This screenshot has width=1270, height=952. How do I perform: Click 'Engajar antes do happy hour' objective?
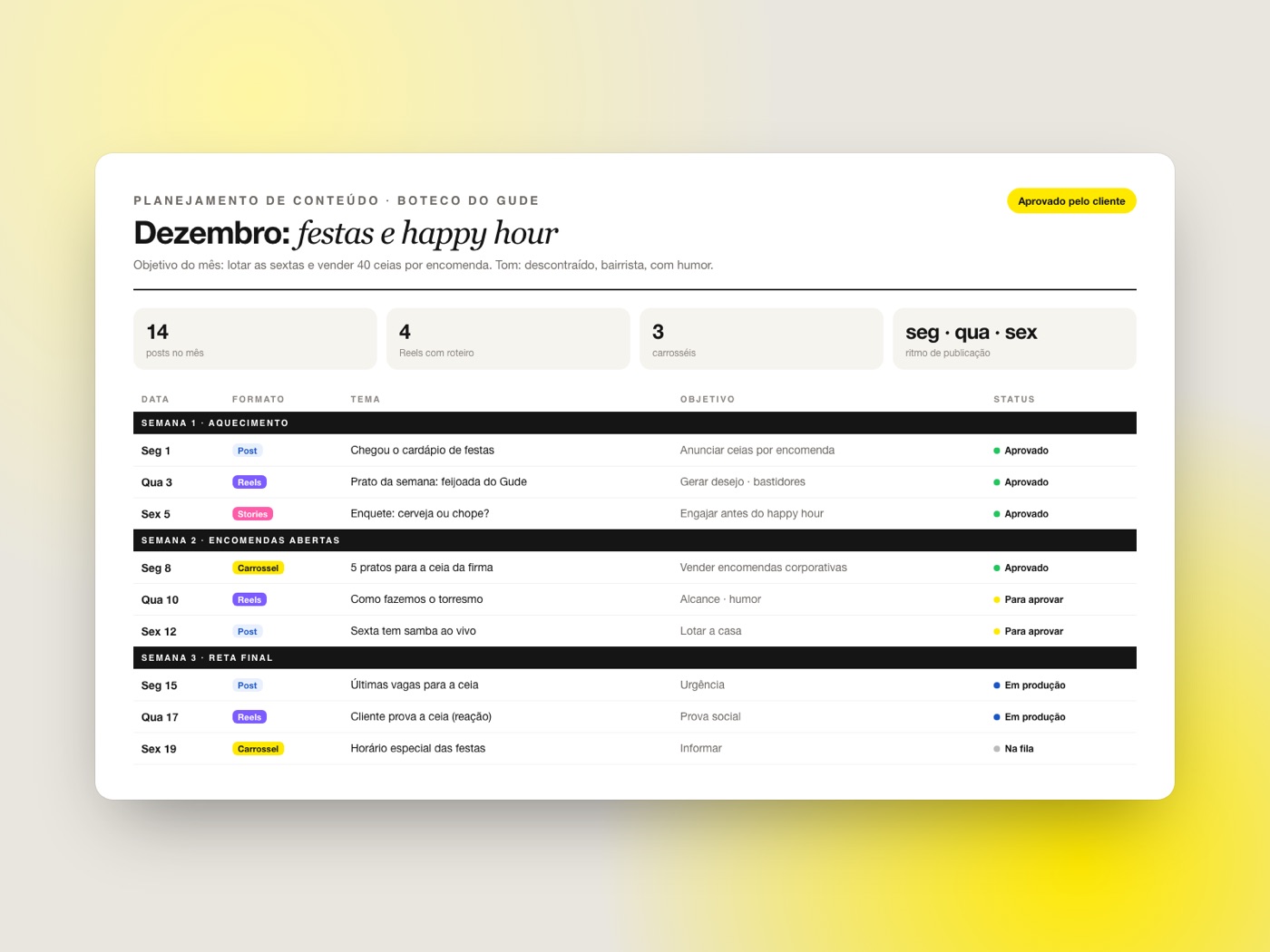point(752,514)
